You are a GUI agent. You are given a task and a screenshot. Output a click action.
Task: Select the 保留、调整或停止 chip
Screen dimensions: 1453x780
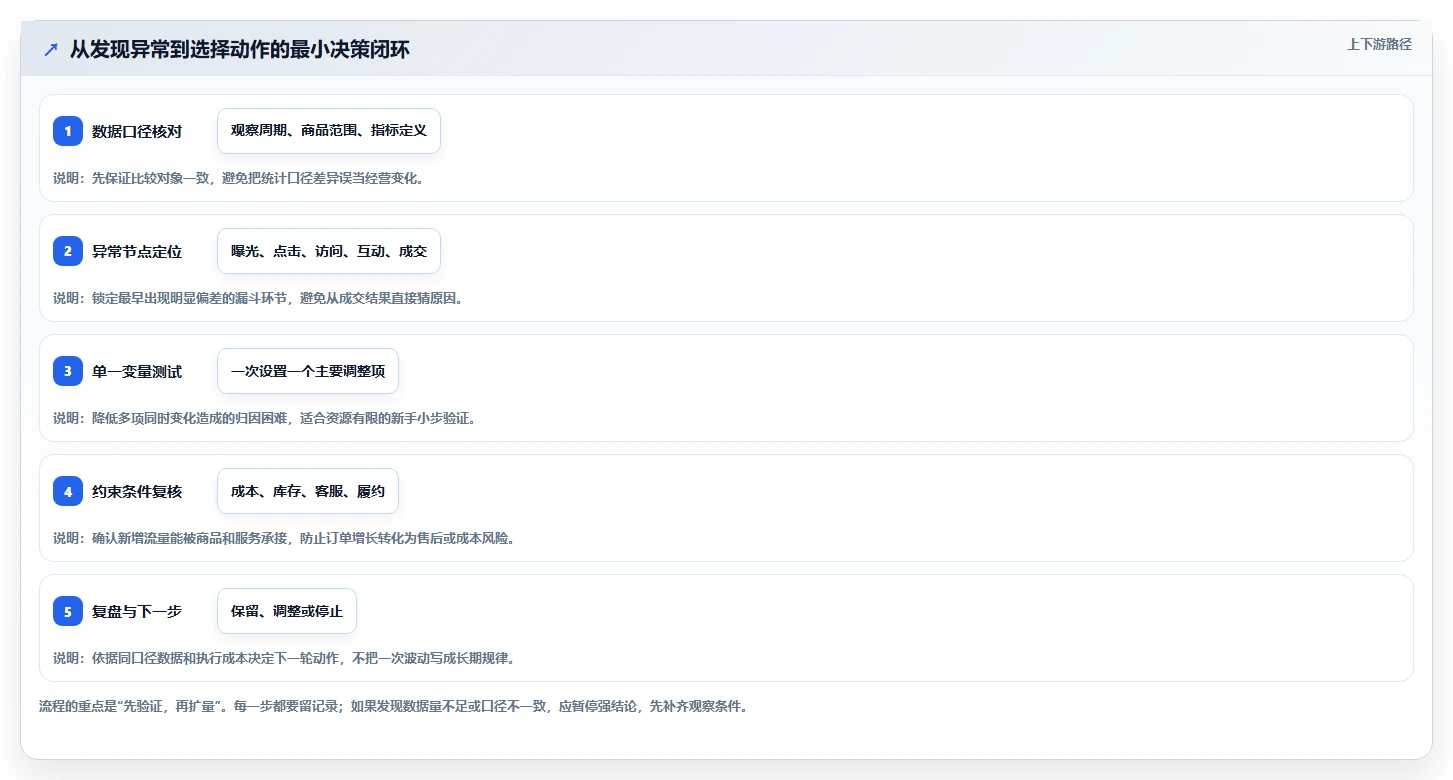(x=287, y=611)
